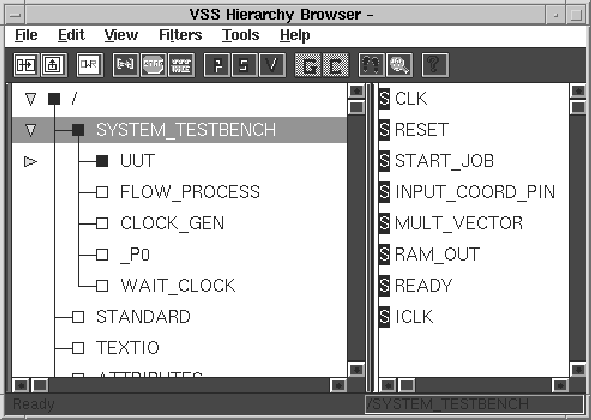Click the V filter toolbar button

tap(272, 65)
